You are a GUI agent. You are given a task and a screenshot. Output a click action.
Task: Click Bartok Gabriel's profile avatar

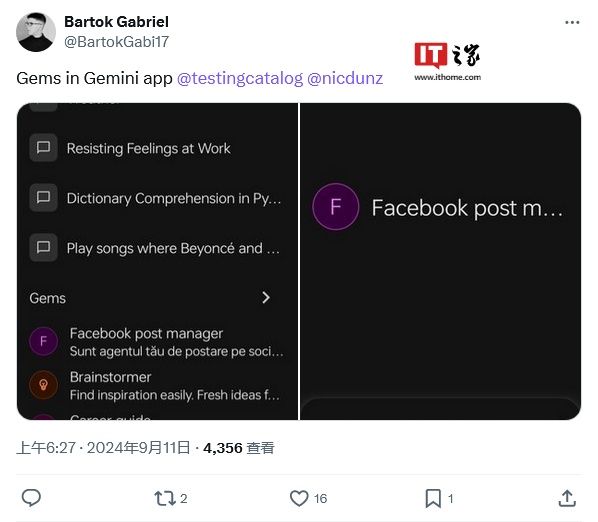(x=36, y=32)
